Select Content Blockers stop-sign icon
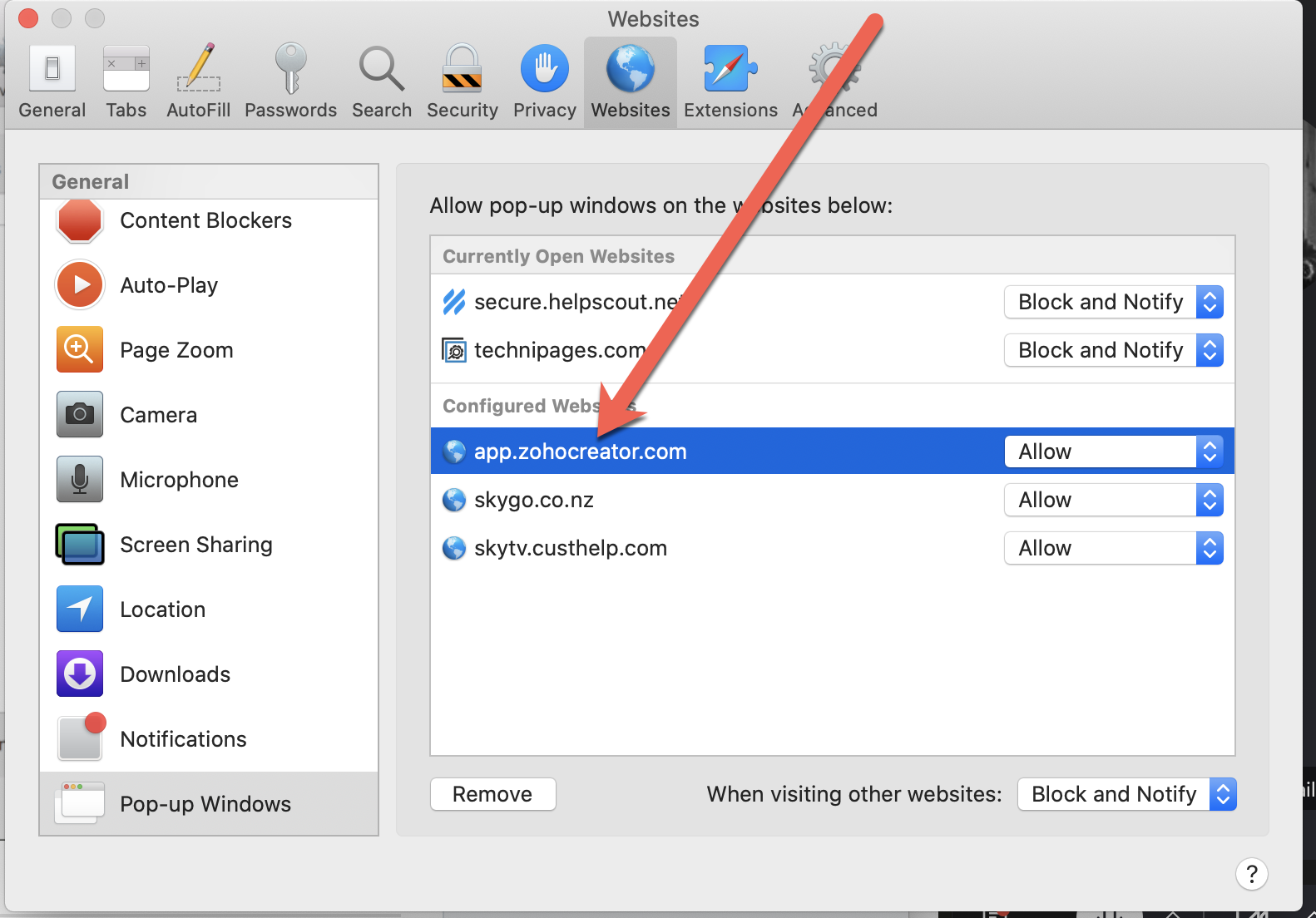1316x918 pixels. click(80, 220)
